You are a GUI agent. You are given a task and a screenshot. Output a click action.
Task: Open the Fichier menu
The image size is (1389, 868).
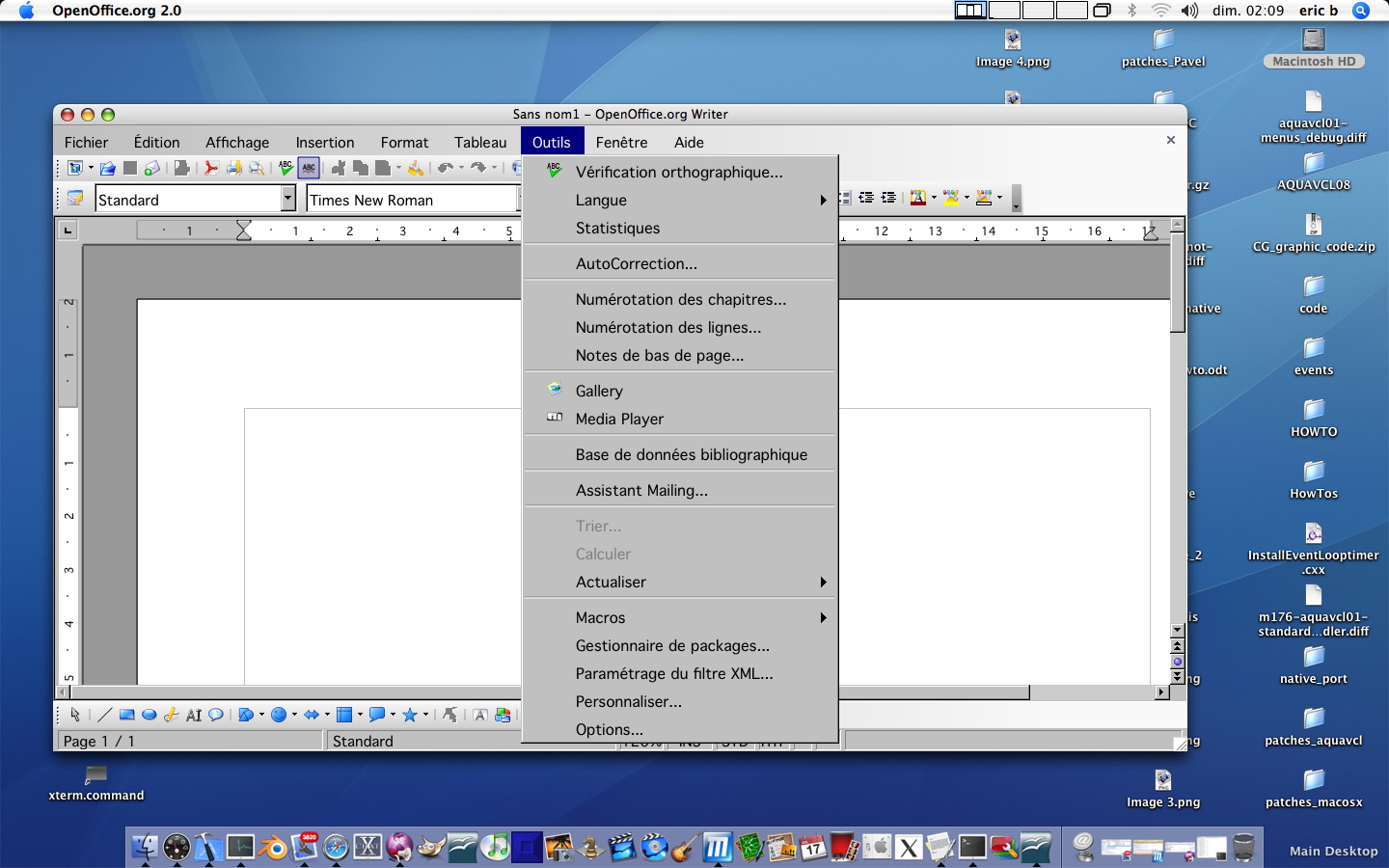pos(86,142)
